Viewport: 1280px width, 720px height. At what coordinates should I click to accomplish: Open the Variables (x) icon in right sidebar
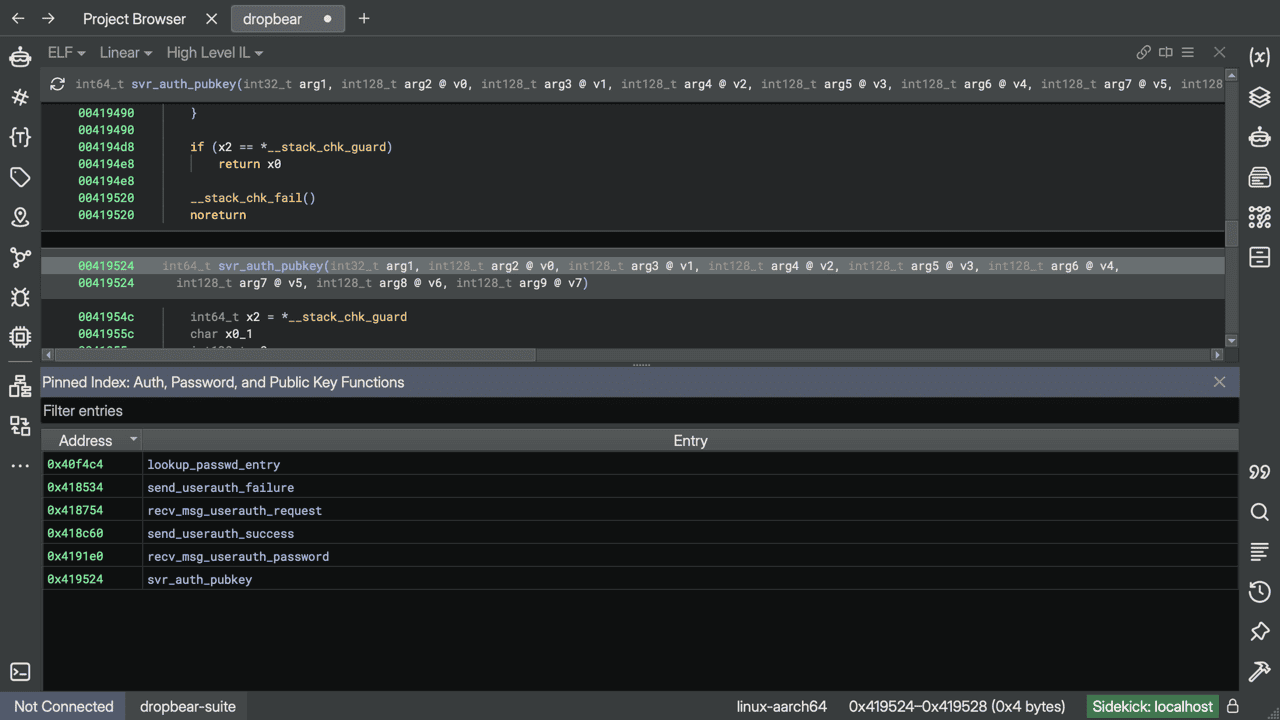pyautogui.click(x=1260, y=57)
